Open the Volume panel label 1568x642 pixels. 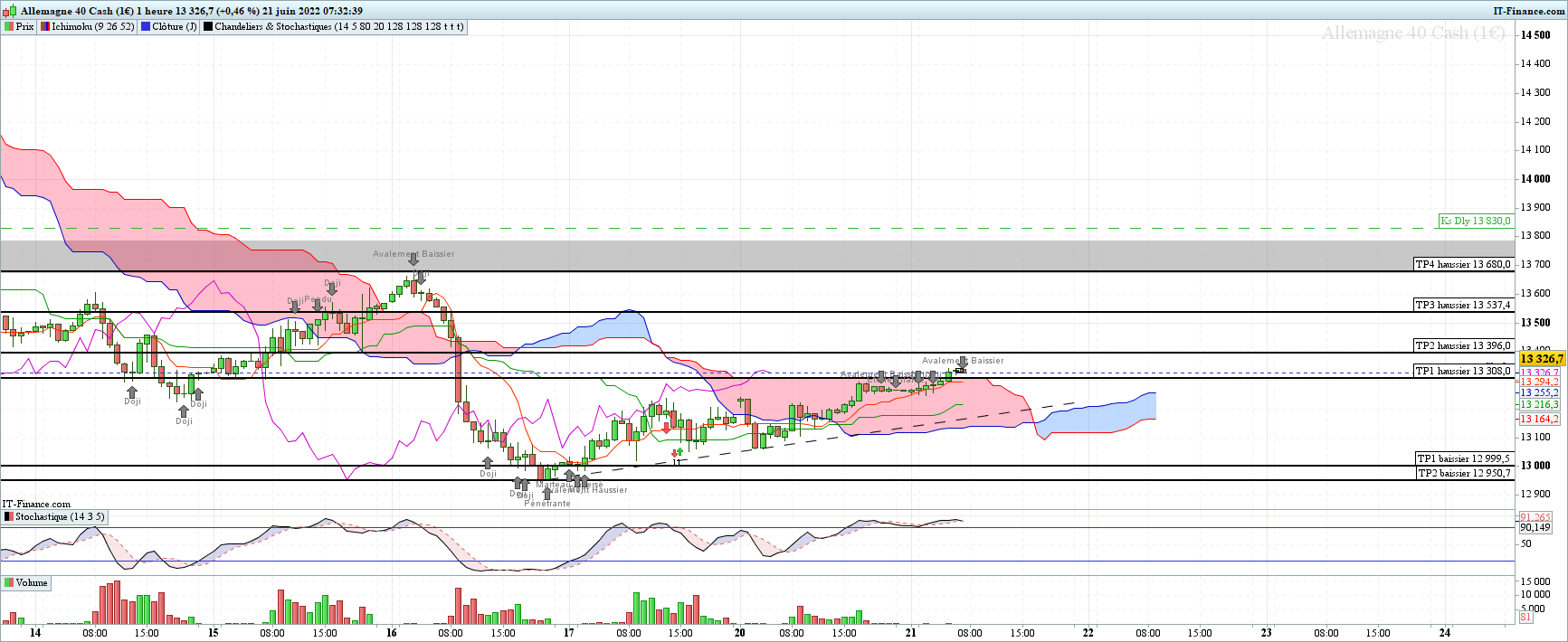[x=26, y=582]
